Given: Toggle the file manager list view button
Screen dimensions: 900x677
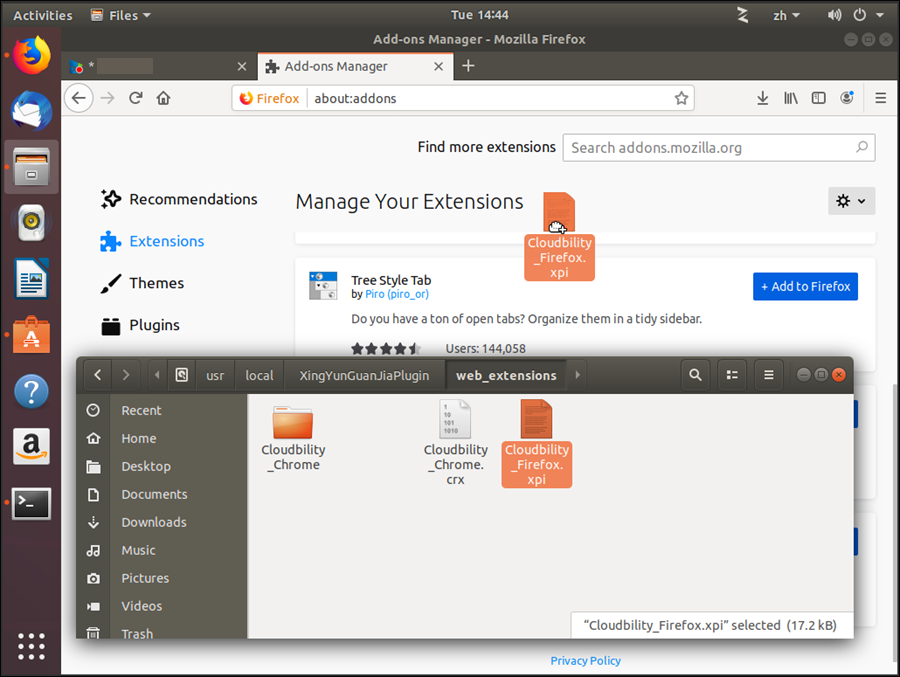Looking at the screenshot, I should tap(732, 375).
